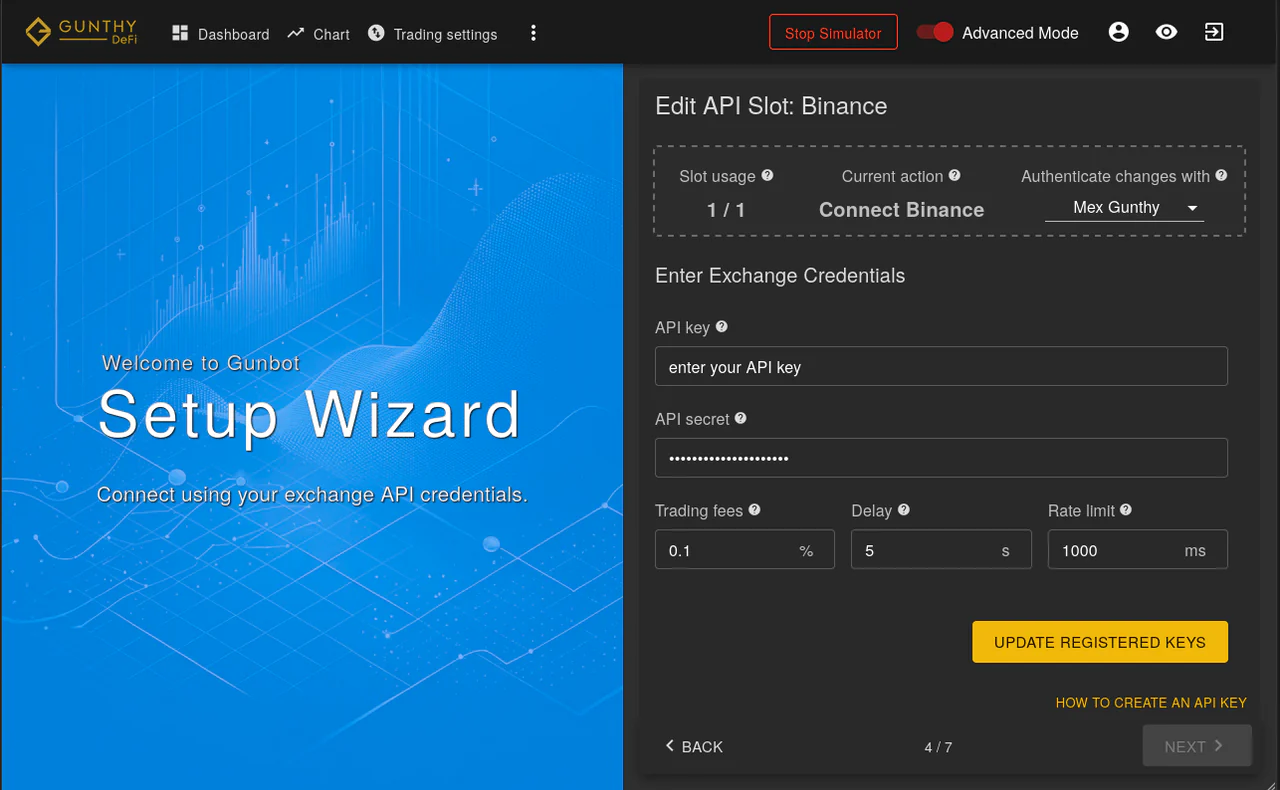The width and height of the screenshot is (1280, 790).
Task: Click the API key input field
Action: (x=941, y=367)
